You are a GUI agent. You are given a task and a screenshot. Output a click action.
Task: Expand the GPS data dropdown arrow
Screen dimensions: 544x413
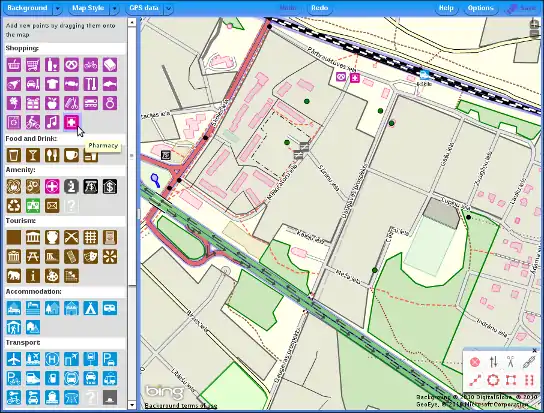click(168, 8)
